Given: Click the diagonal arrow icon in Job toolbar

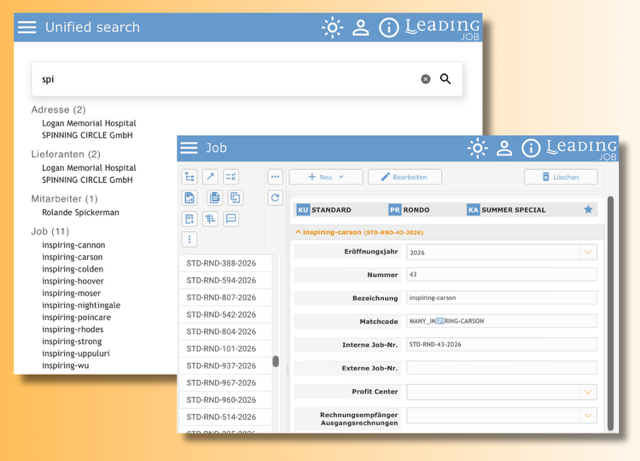Looking at the screenshot, I should [210, 177].
